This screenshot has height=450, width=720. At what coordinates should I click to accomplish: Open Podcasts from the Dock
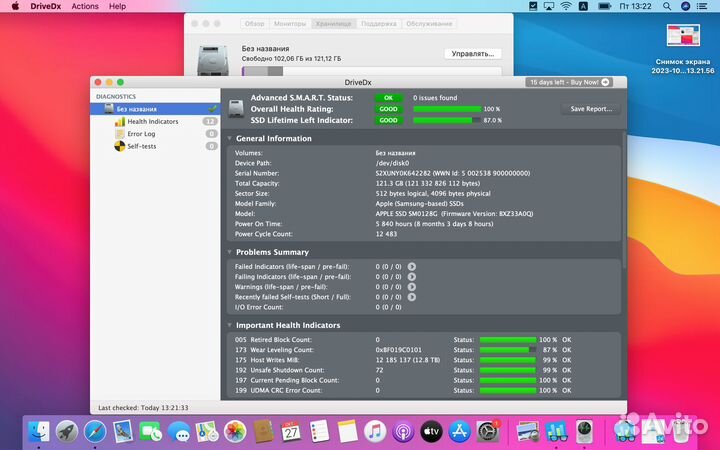pyautogui.click(x=403, y=432)
